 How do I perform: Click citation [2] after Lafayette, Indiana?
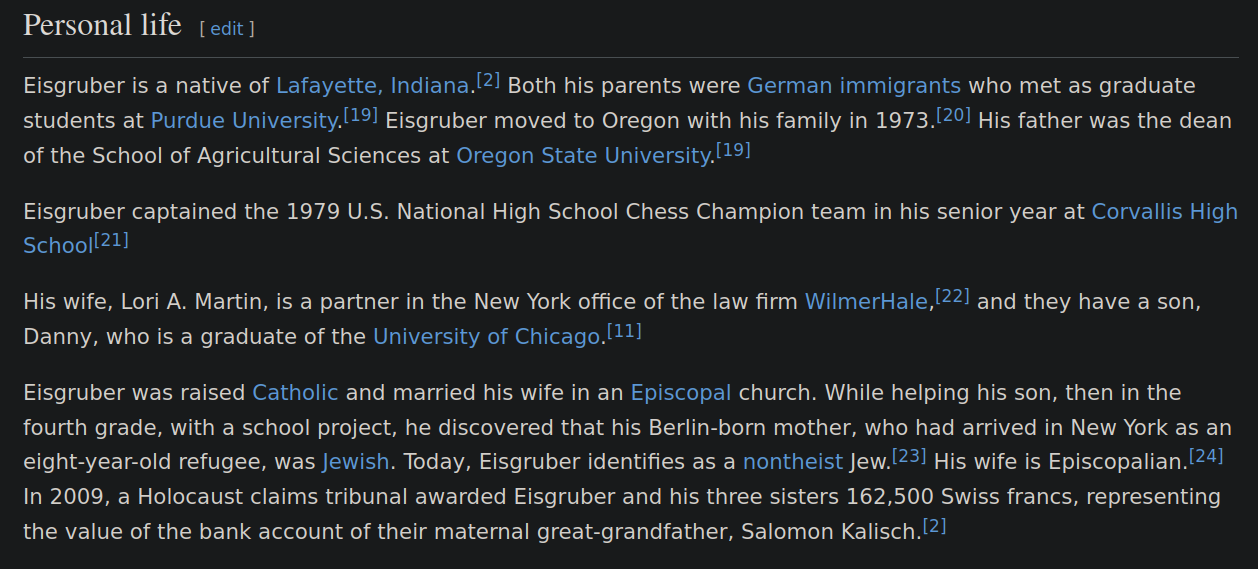[488, 80]
